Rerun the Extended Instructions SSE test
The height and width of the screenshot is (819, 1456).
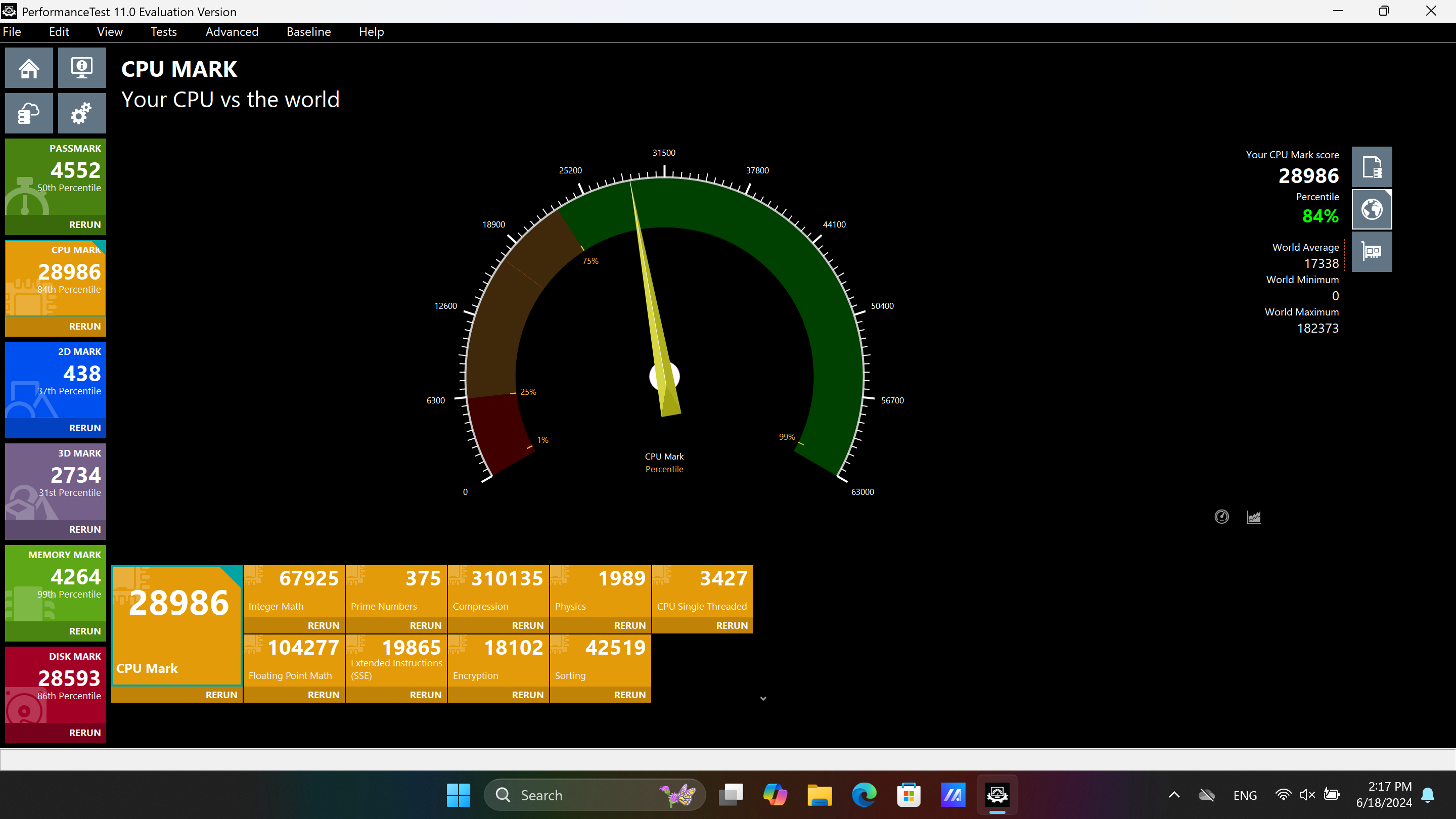pos(426,695)
